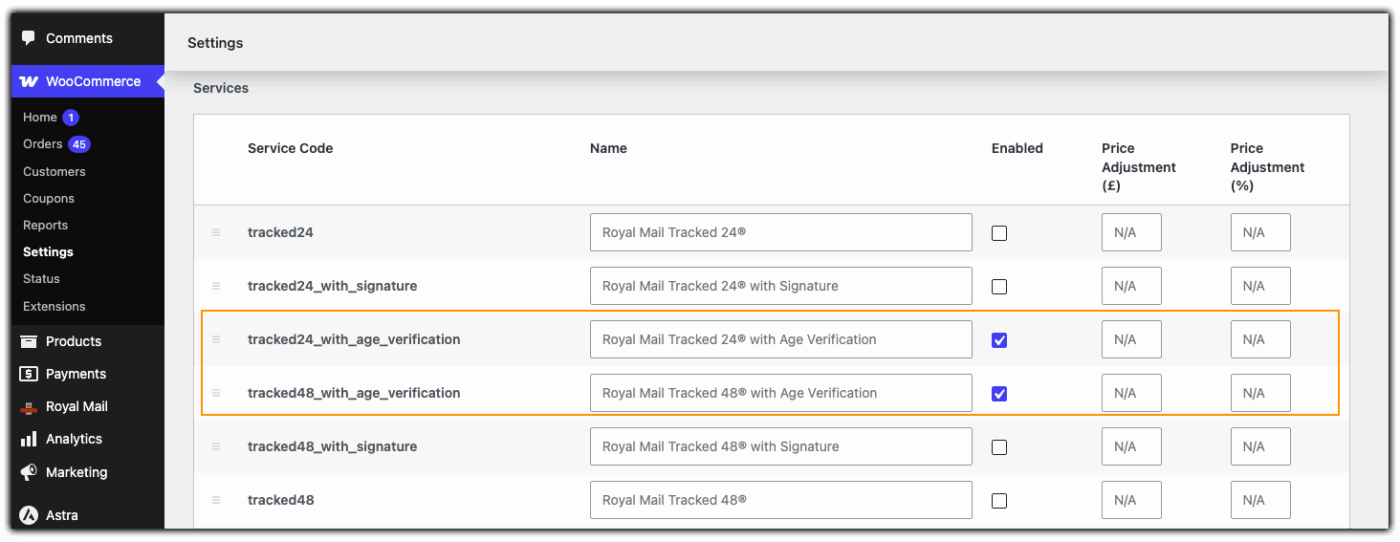The height and width of the screenshot is (542, 1400).
Task: Uncheck tracked24_with_age_verification Enabled checkbox
Action: (x=999, y=340)
